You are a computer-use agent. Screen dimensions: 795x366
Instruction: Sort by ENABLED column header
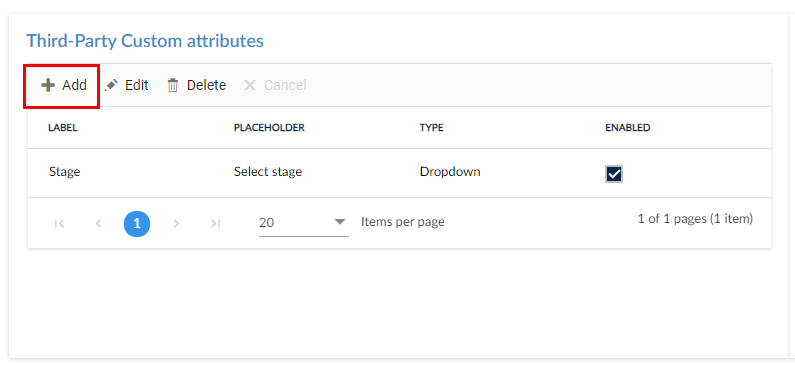click(628, 128)
